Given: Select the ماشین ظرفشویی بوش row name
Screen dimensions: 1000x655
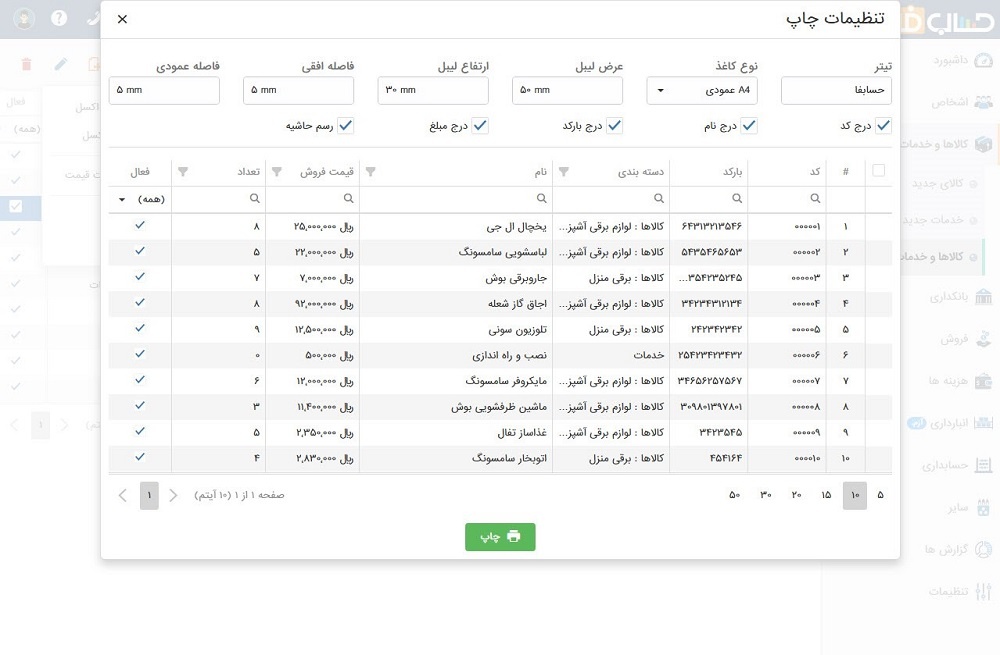Looking at the screenshot, I should 499,407.
